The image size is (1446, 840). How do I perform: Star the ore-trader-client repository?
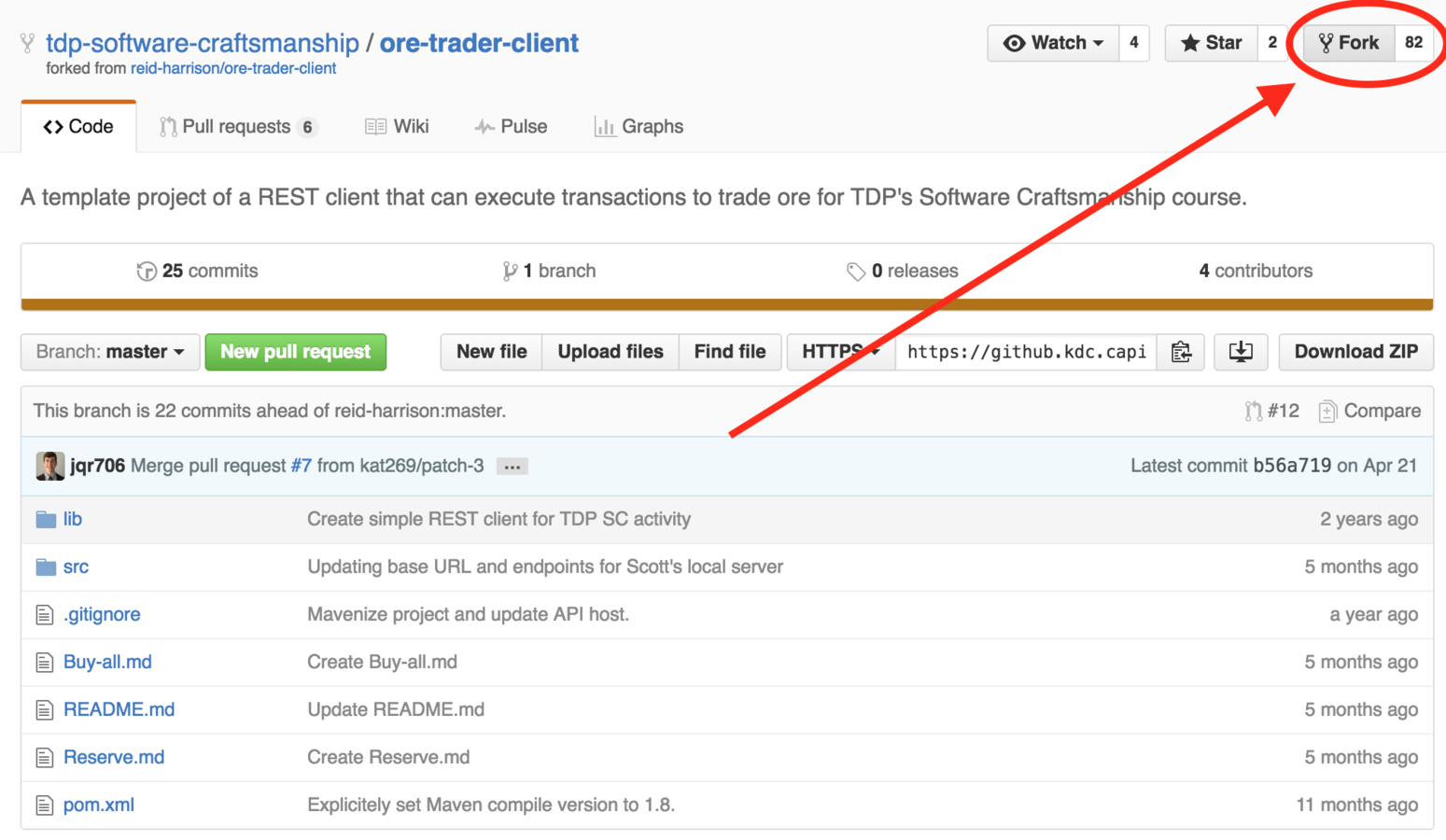click(x=1211, y=43)
